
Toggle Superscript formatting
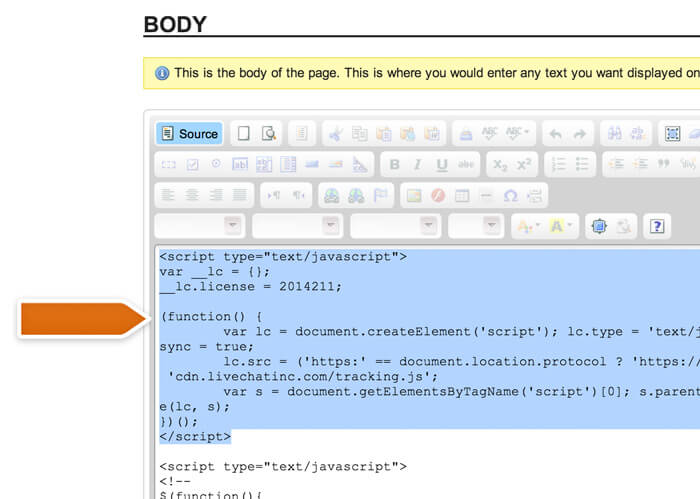coord(524,165)
